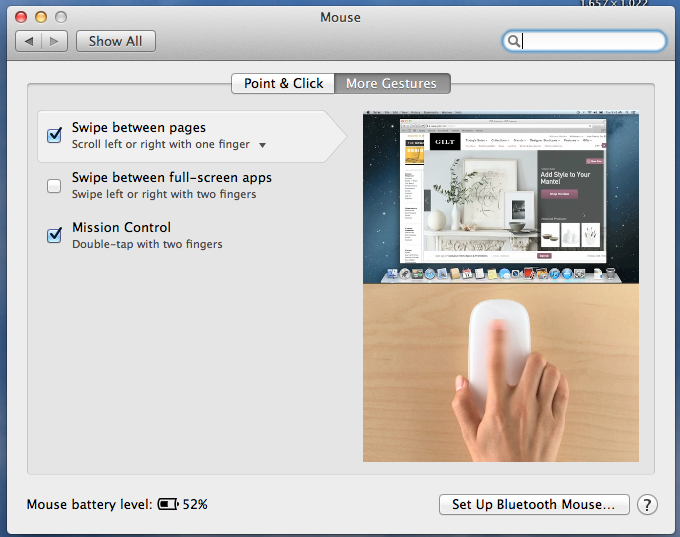Click the mouse battery level icon
Screen dimensions: 680x537
click(x=168, y=504)
